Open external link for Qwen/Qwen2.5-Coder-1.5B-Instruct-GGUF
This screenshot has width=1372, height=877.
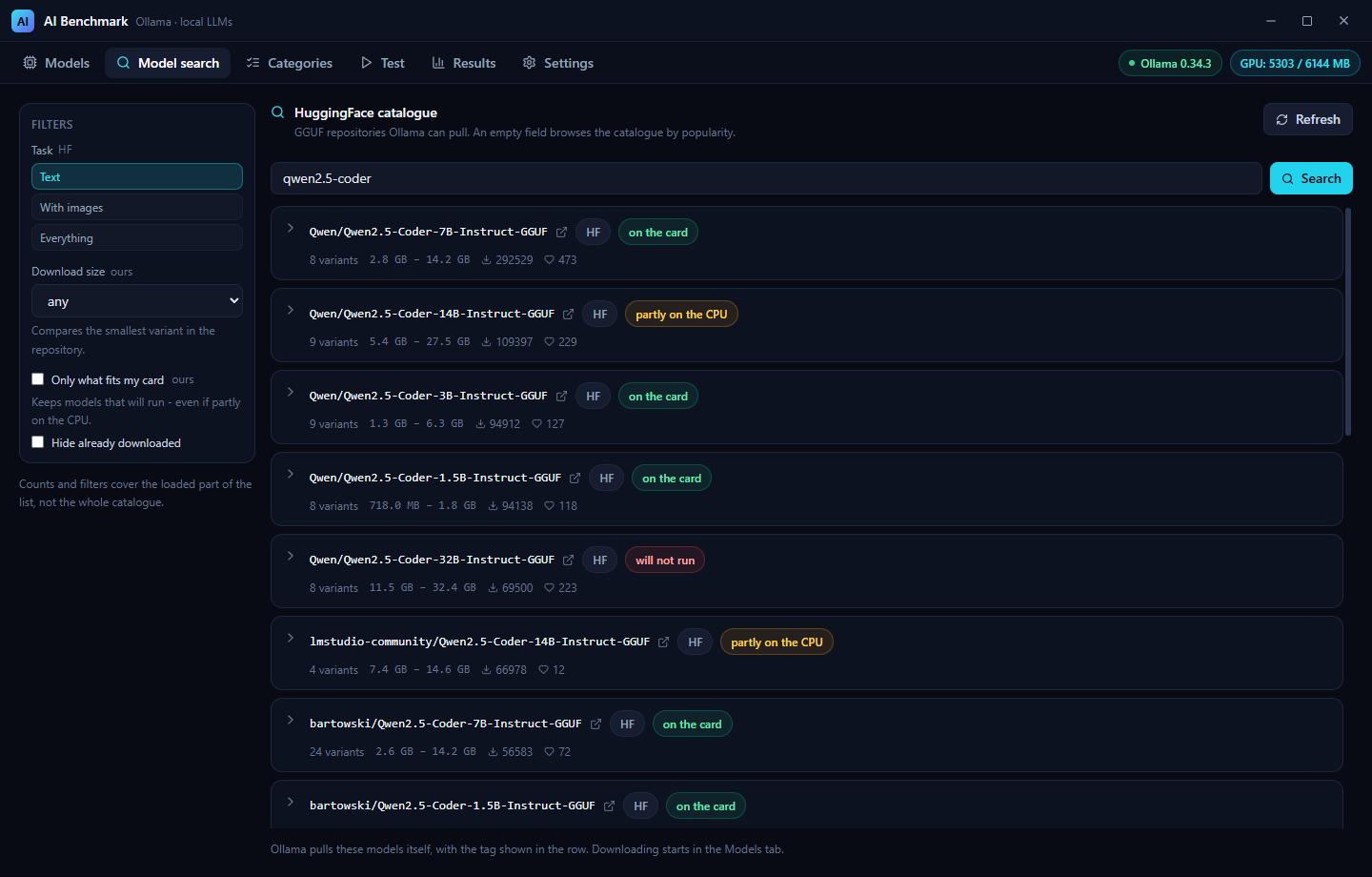pos(575,479)
